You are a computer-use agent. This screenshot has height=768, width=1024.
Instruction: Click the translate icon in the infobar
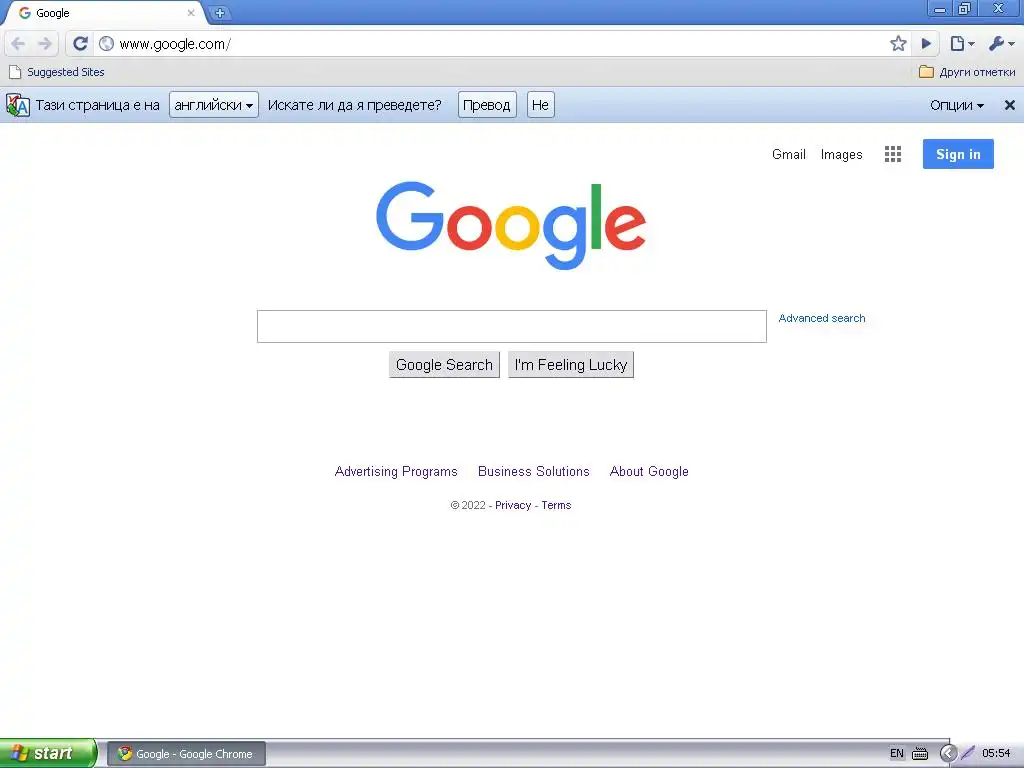pos(18,104)
